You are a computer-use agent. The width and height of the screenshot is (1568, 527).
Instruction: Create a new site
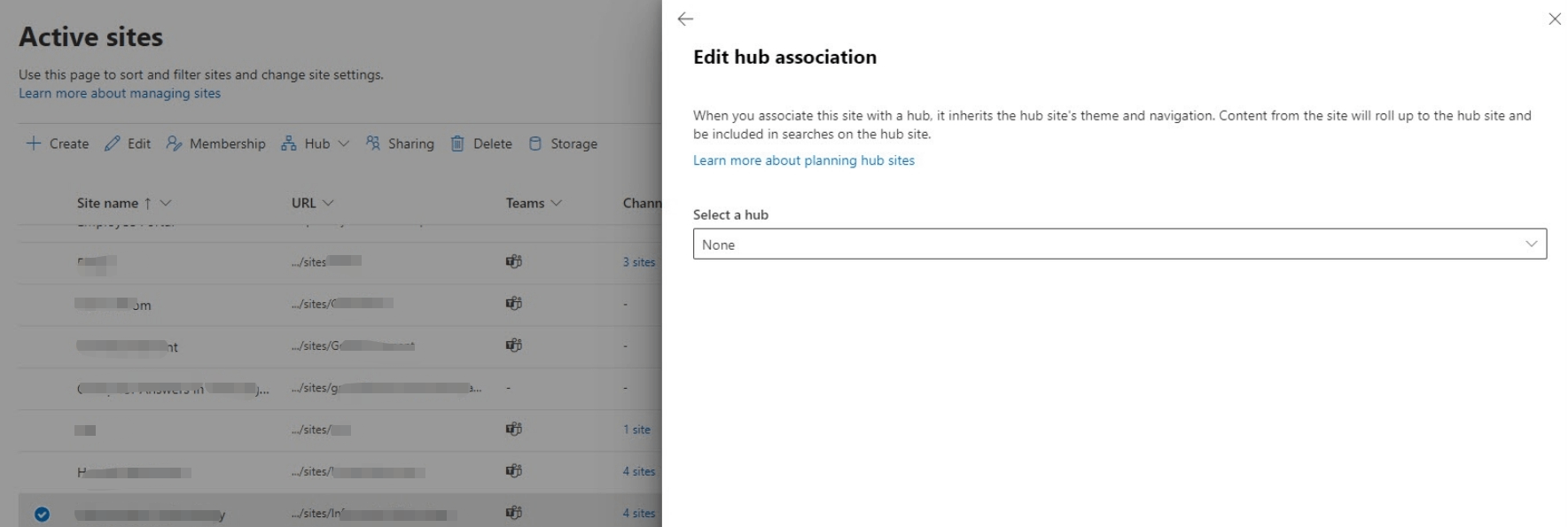(x=58, y=143)
